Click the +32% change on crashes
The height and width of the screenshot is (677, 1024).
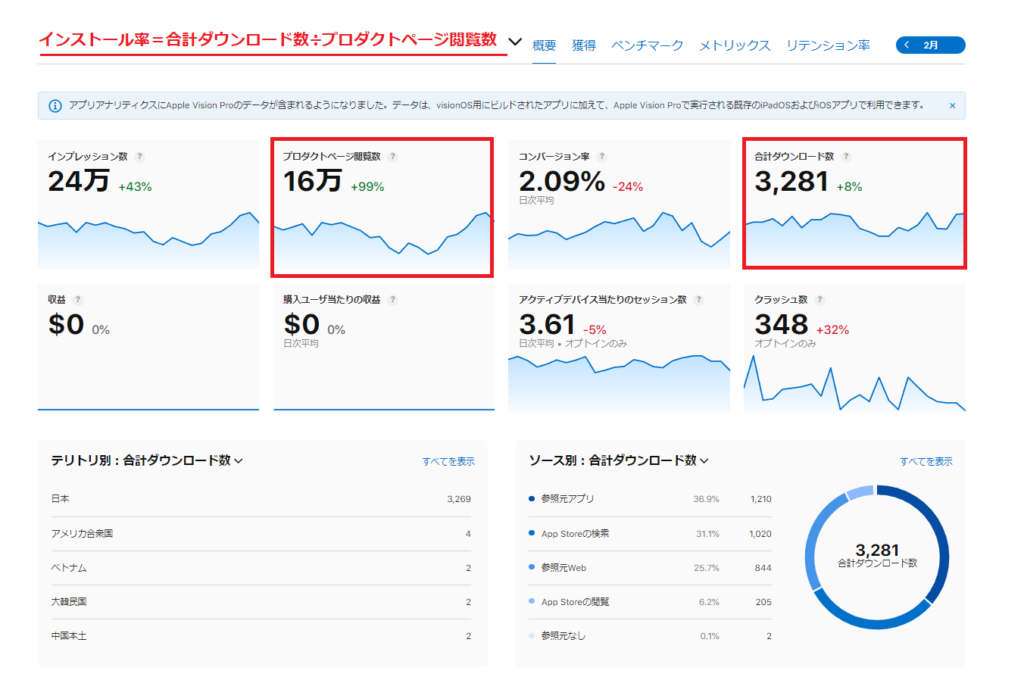point(833,330)
